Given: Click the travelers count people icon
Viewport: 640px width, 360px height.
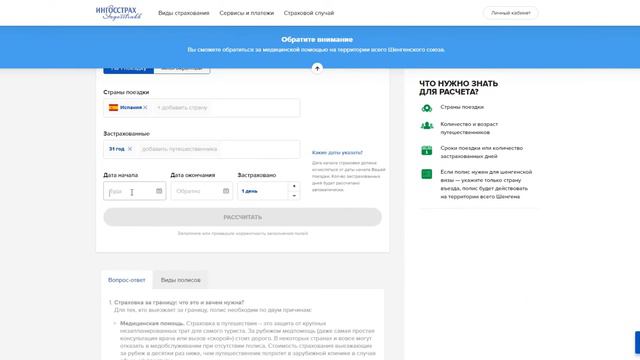Looking at the screenshot, I should (x=427, y=126).
